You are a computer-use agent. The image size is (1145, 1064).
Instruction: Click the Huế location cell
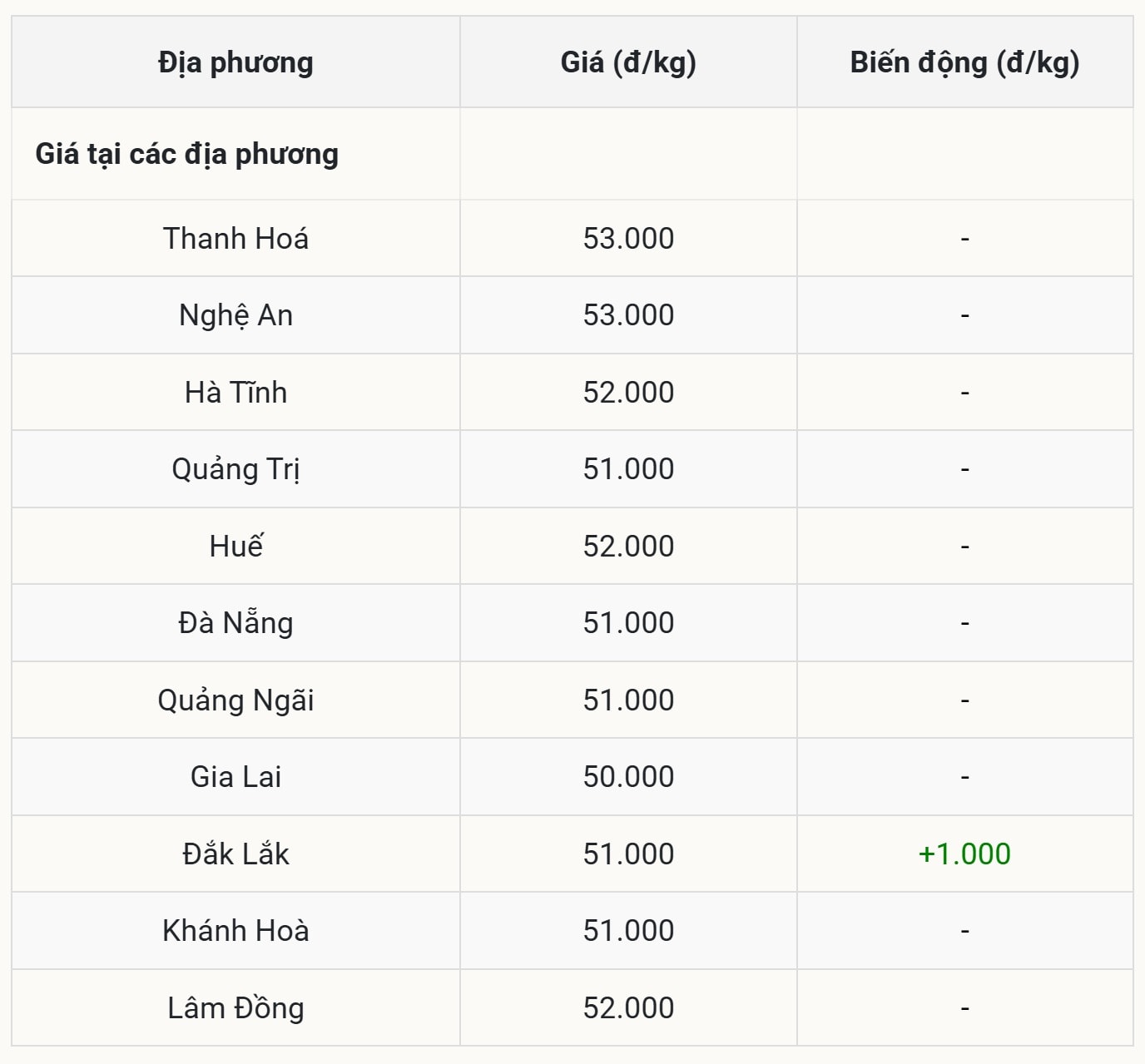235,547
